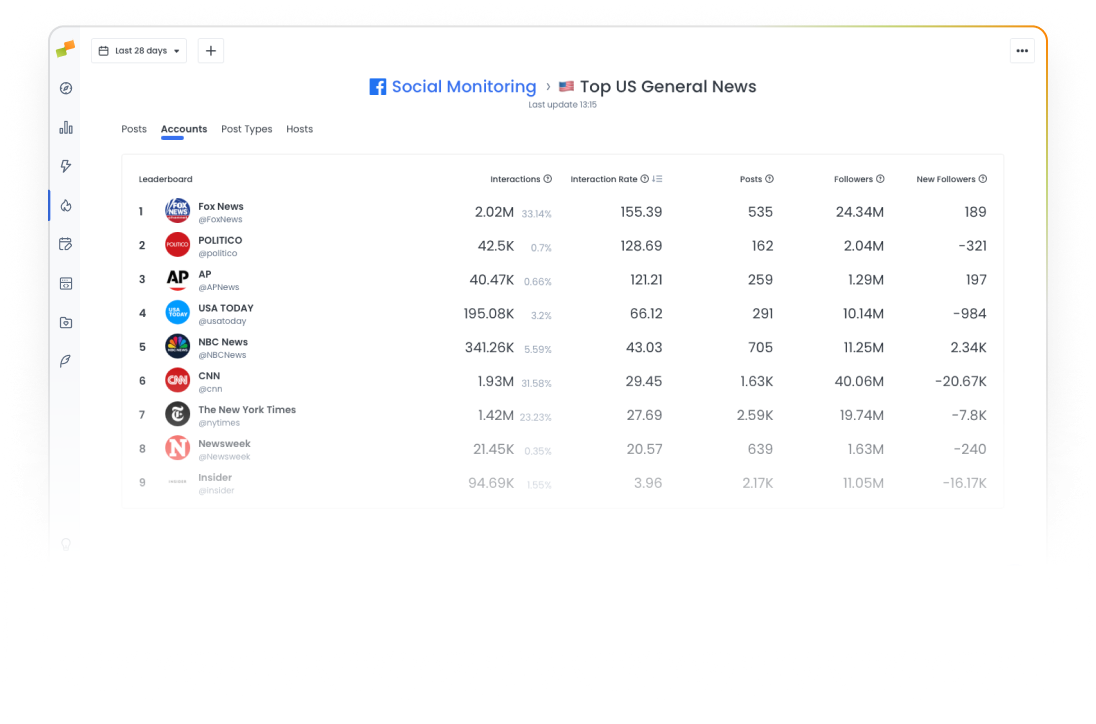This screenshot has width=1096, height=724.
Task: Open the Last 28 days date range dropdown
Action: tap(138, 50)
